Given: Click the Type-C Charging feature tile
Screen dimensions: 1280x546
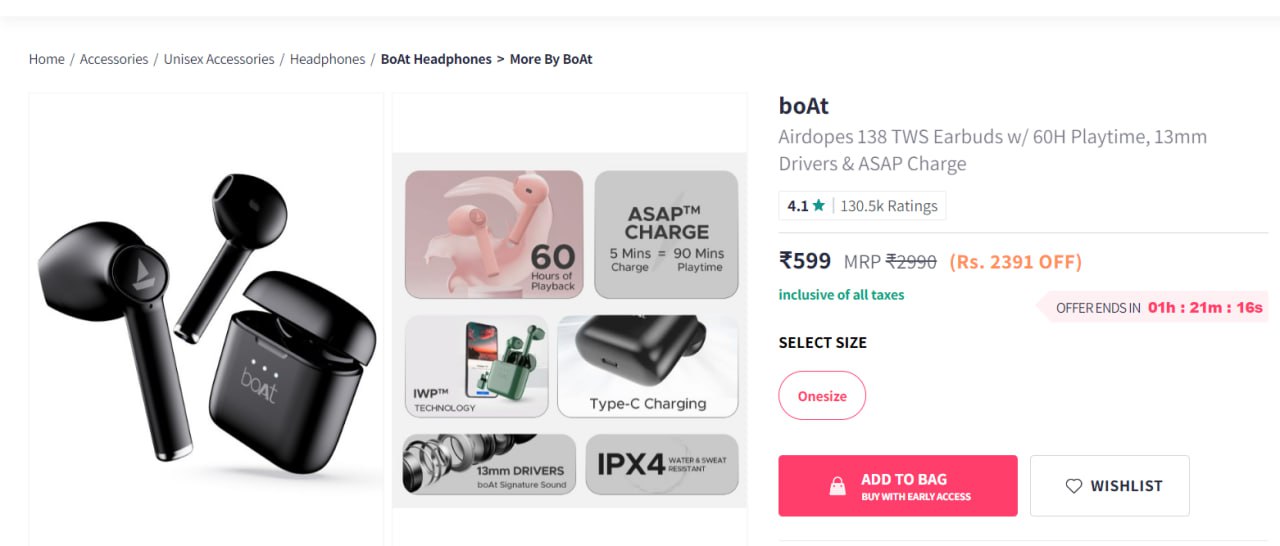Looking at the screenshot, I should tap(647, 366).
